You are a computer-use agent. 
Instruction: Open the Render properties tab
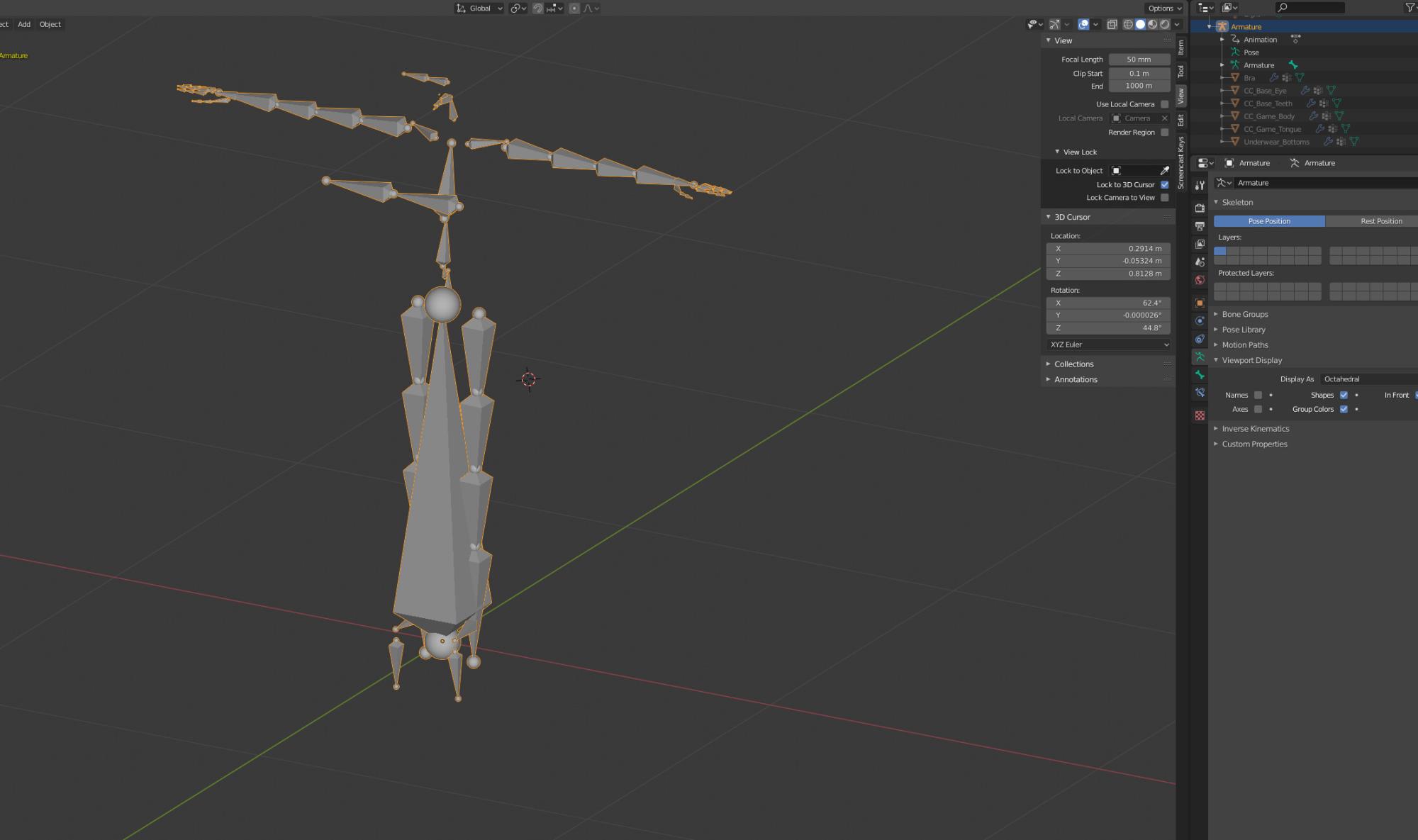tap(1200, 208)
